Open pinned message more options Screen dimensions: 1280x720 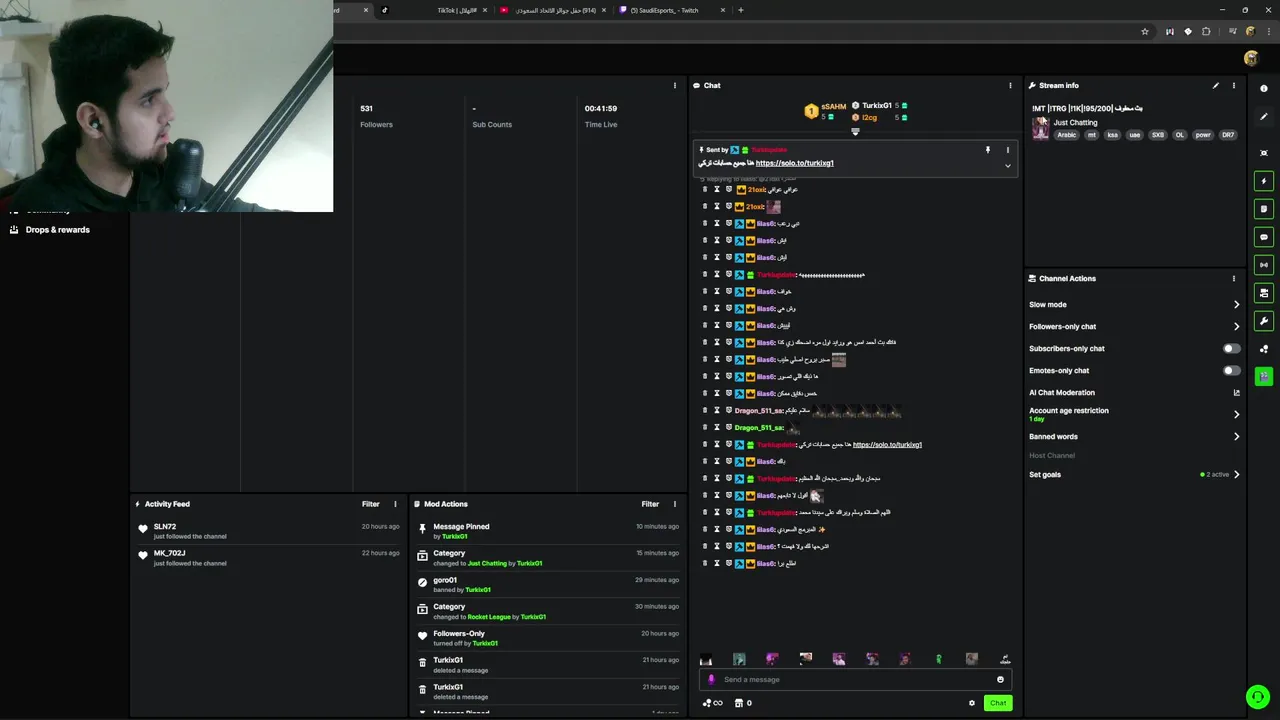click(x=1007, y=150)
